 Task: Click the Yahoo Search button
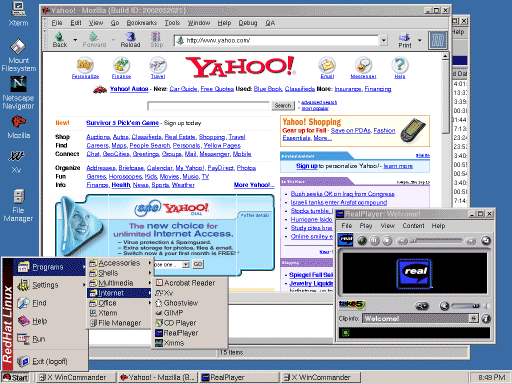click(283, 106)
